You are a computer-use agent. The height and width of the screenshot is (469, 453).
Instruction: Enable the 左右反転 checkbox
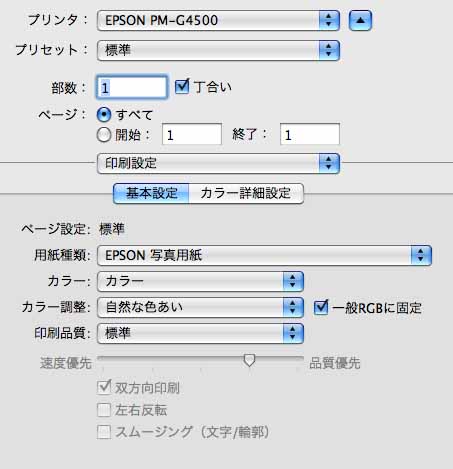tap(104, 410)
